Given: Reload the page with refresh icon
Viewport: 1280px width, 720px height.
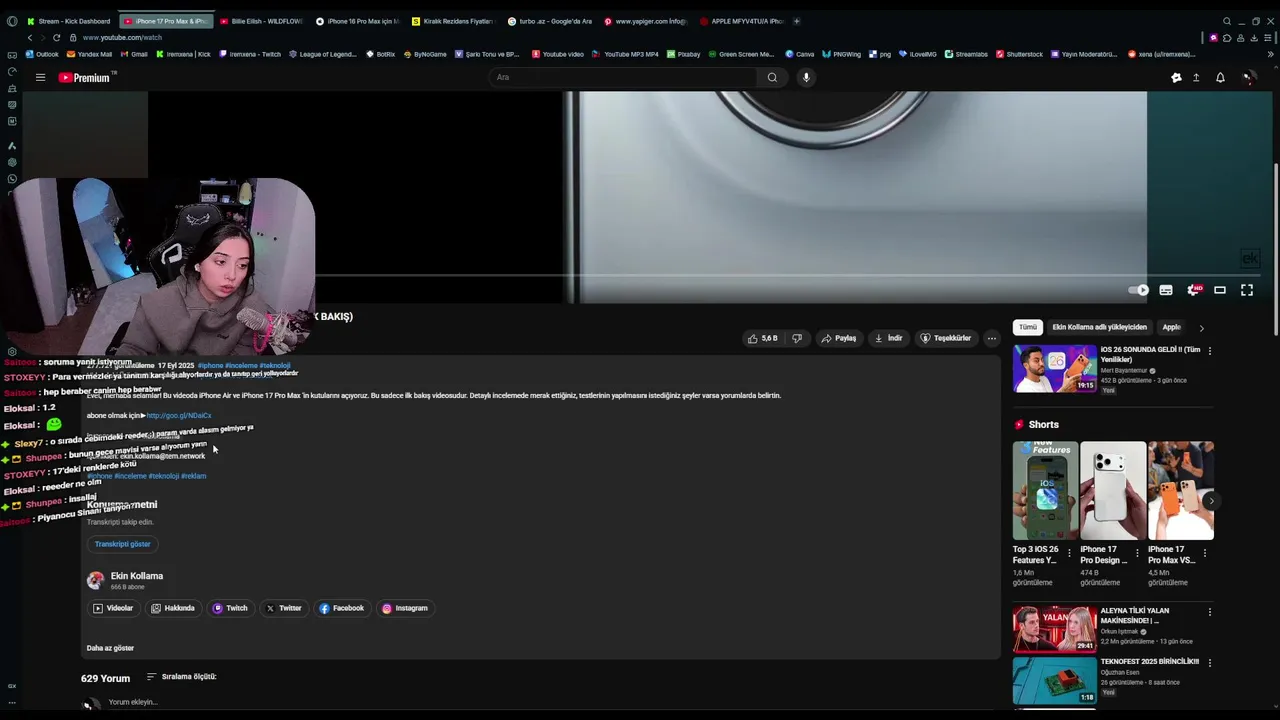Looking at the screenshot, I should (56, 37).
